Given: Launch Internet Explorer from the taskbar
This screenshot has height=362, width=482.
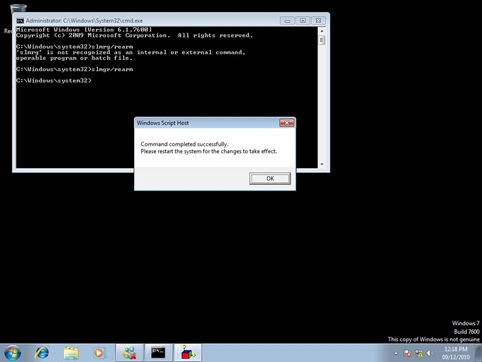Looking at the screenshot, I should (x=42, y=353).
